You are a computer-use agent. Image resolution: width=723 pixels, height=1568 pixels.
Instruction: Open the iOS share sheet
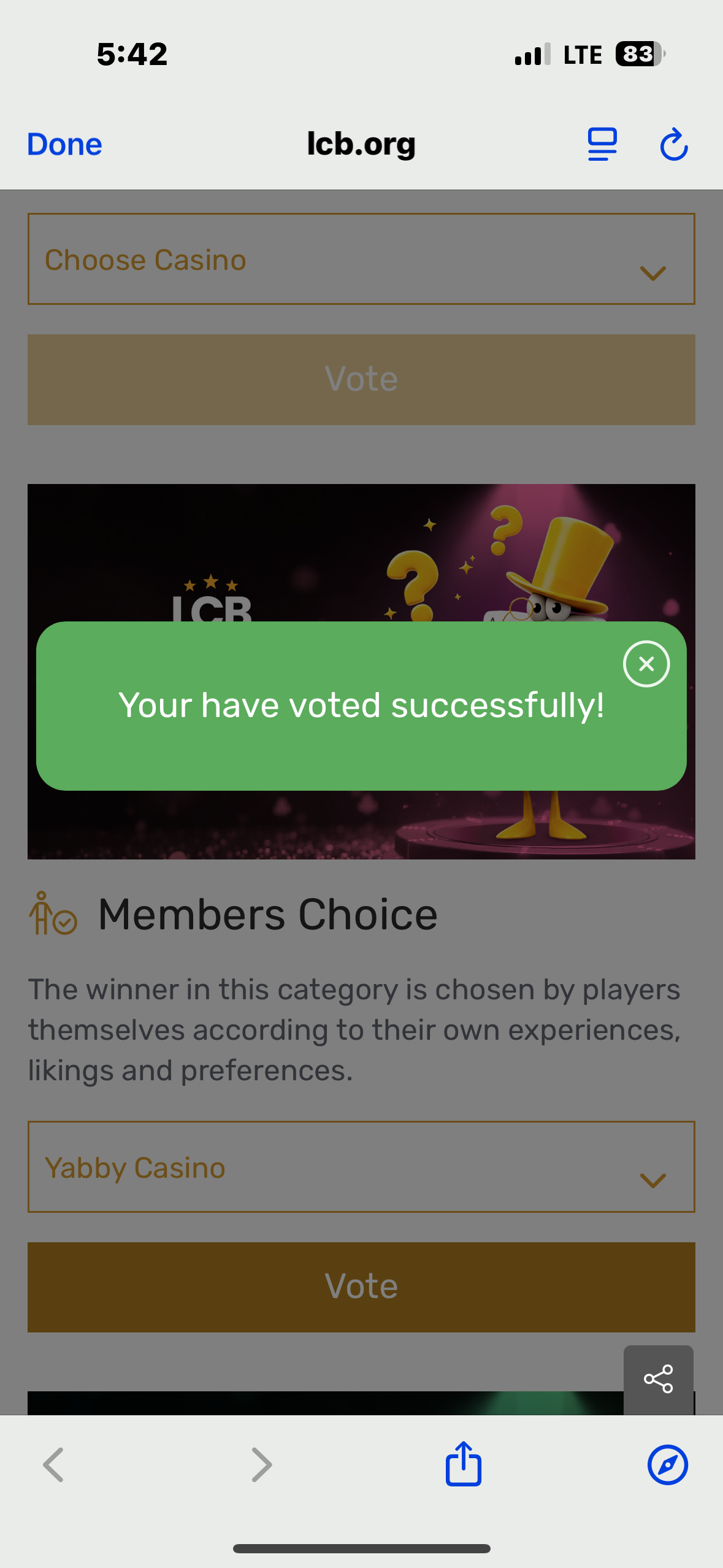tap(463, 1464)
